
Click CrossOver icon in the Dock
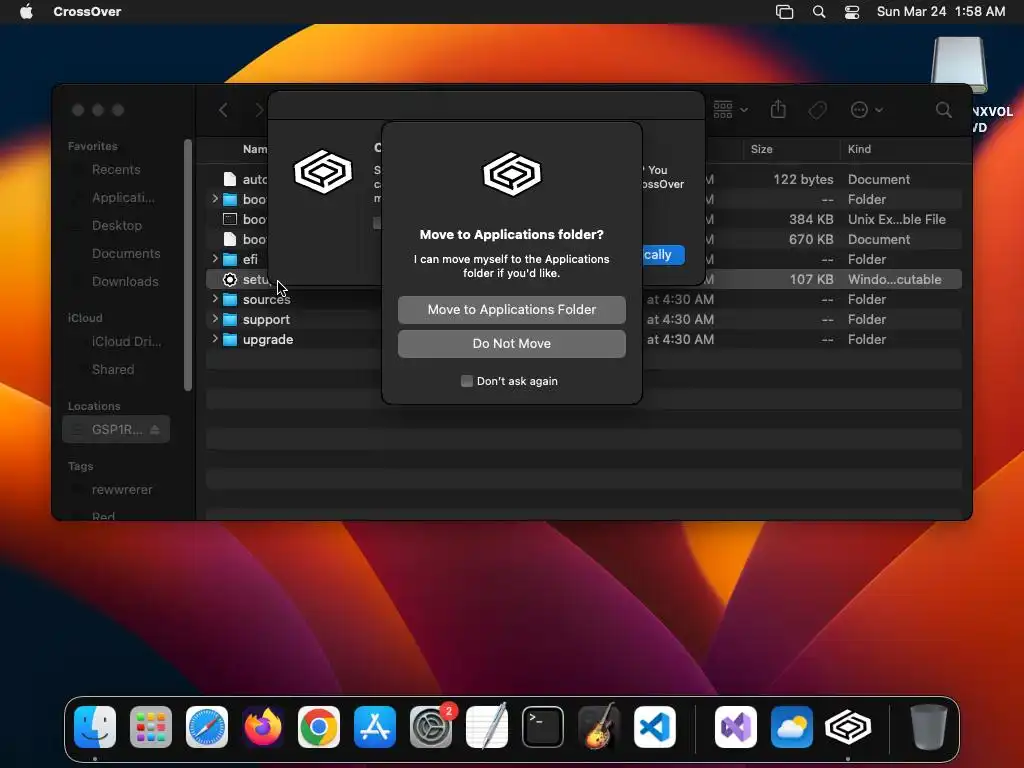pos(848,727)
